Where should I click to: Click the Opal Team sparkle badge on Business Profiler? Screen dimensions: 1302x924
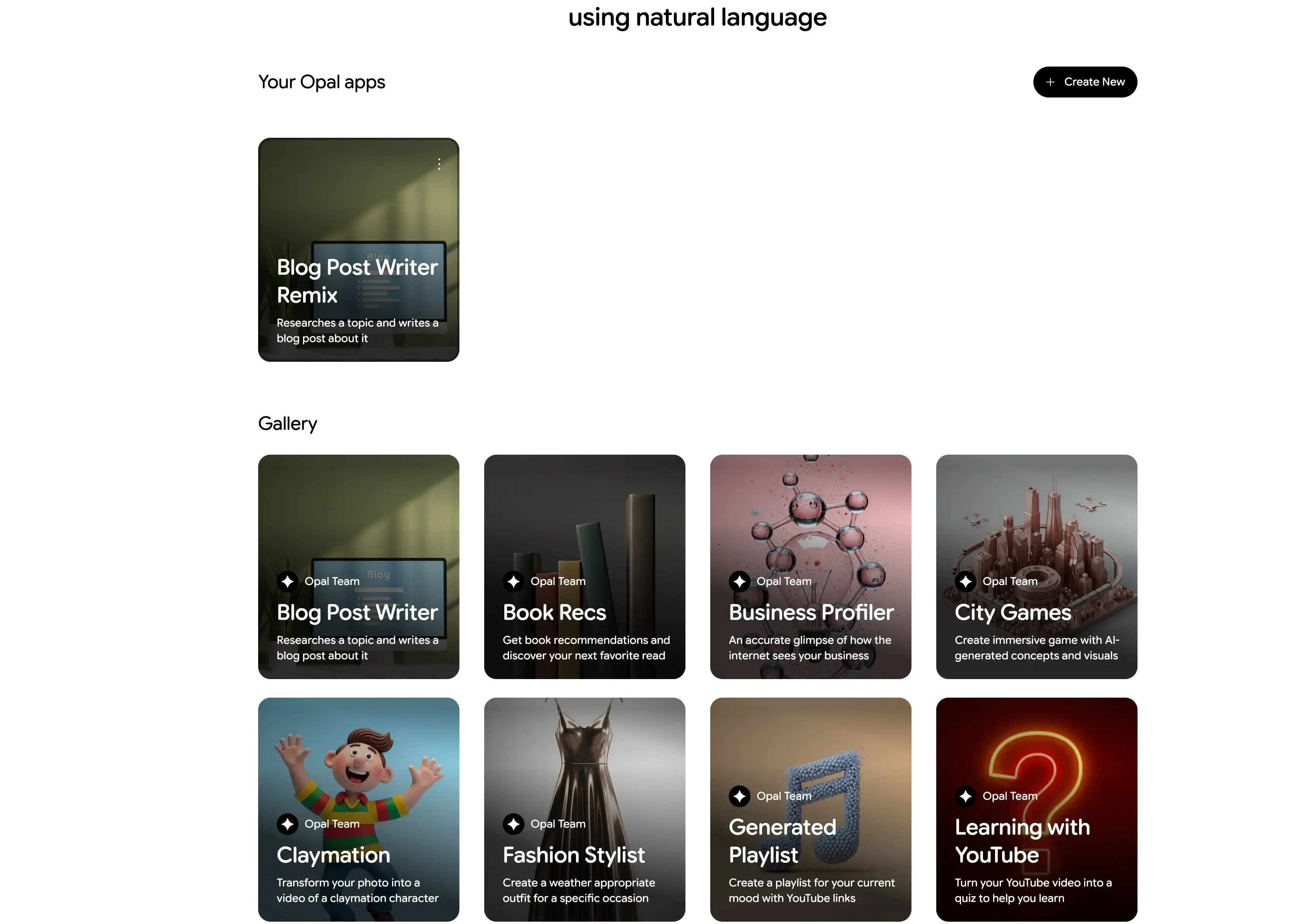[x=739, y=581]
